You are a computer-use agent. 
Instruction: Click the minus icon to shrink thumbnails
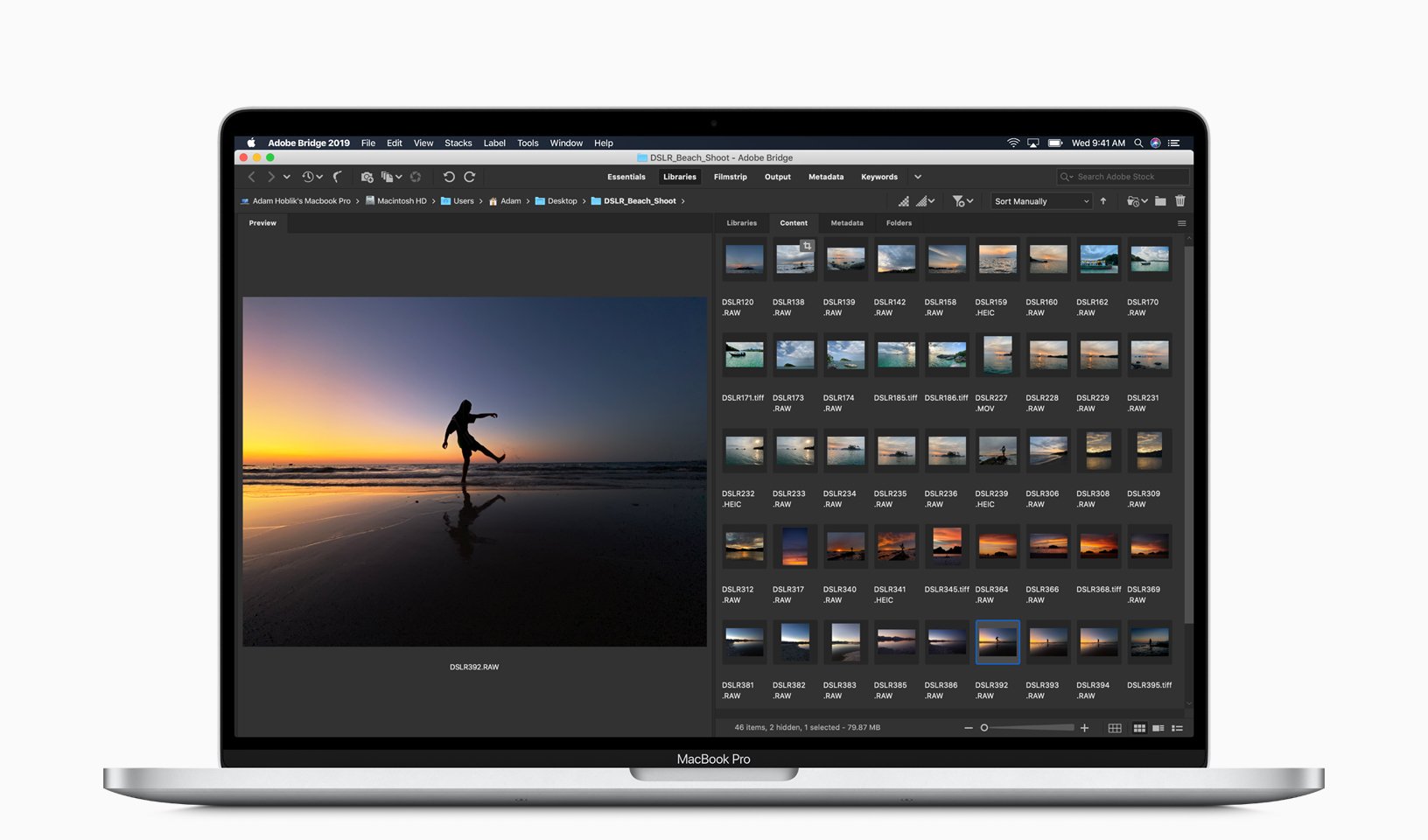coord(968,728)
